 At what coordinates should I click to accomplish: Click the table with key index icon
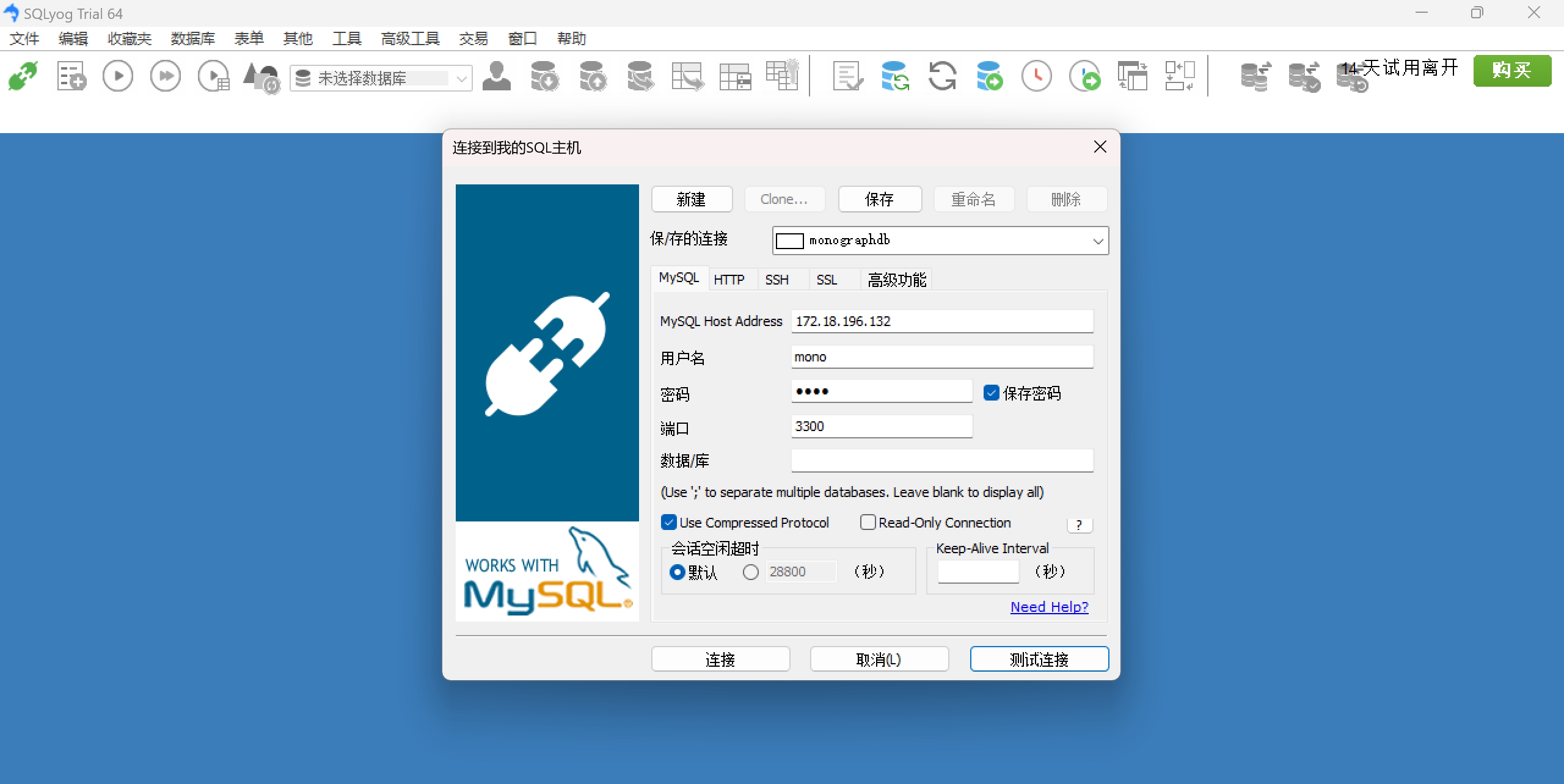pyautogui.click(x=783, y=76)
